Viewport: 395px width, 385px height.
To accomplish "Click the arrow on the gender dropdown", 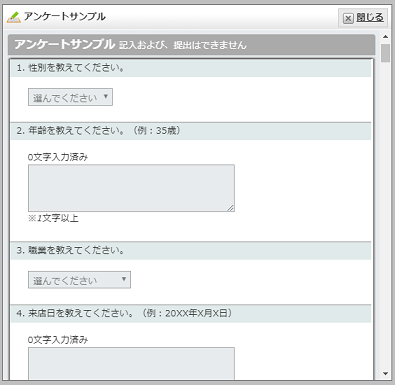I will click(106, 96).
